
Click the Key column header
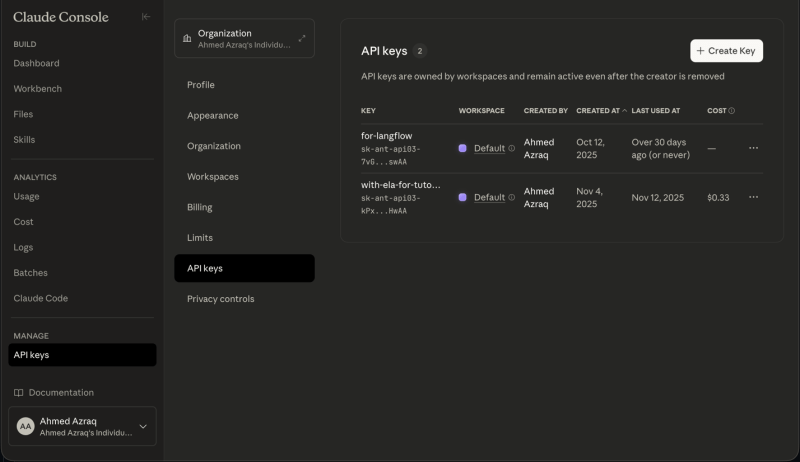click(x=368, y=111)
